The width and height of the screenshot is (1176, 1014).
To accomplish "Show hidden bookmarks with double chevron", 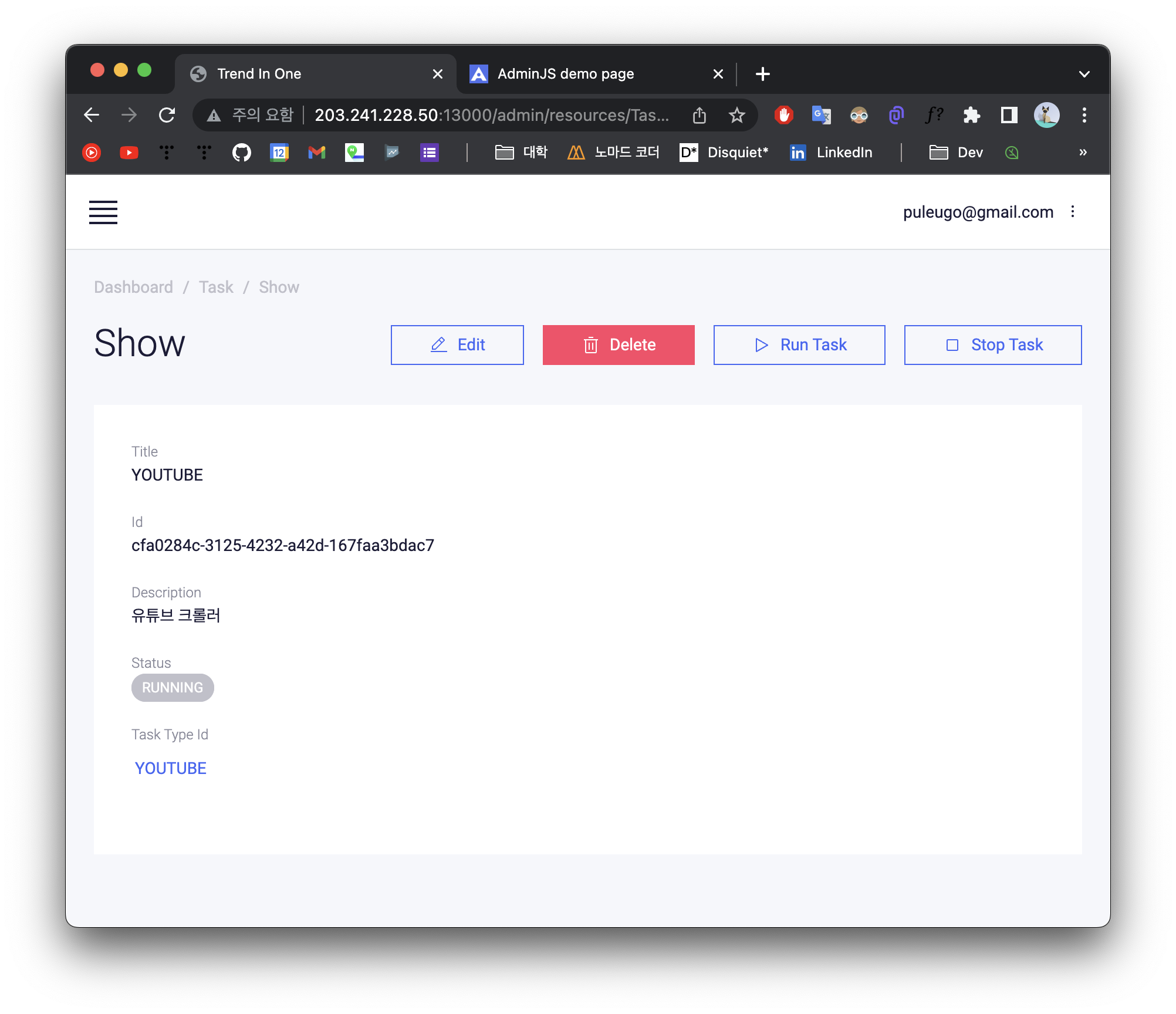I will pos(1083,153).
